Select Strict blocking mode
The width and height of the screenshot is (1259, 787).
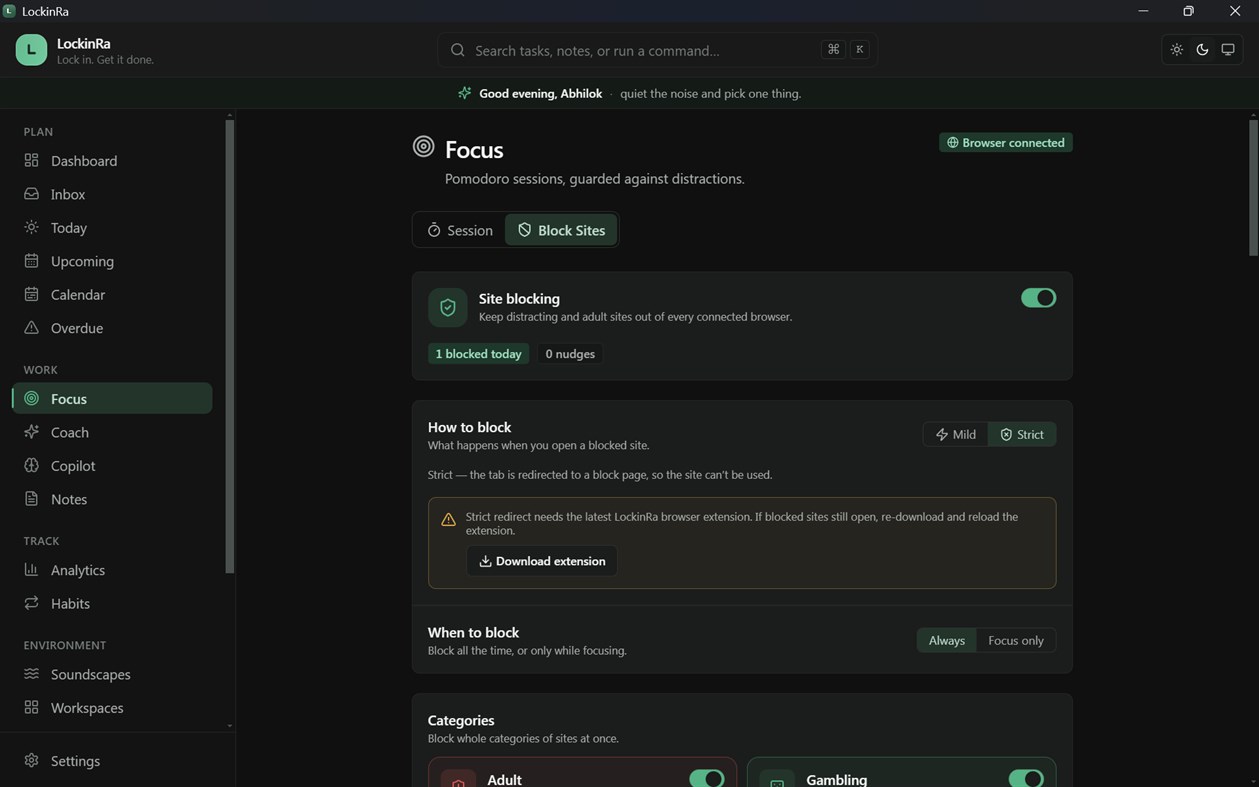(x=1022, y=434)
